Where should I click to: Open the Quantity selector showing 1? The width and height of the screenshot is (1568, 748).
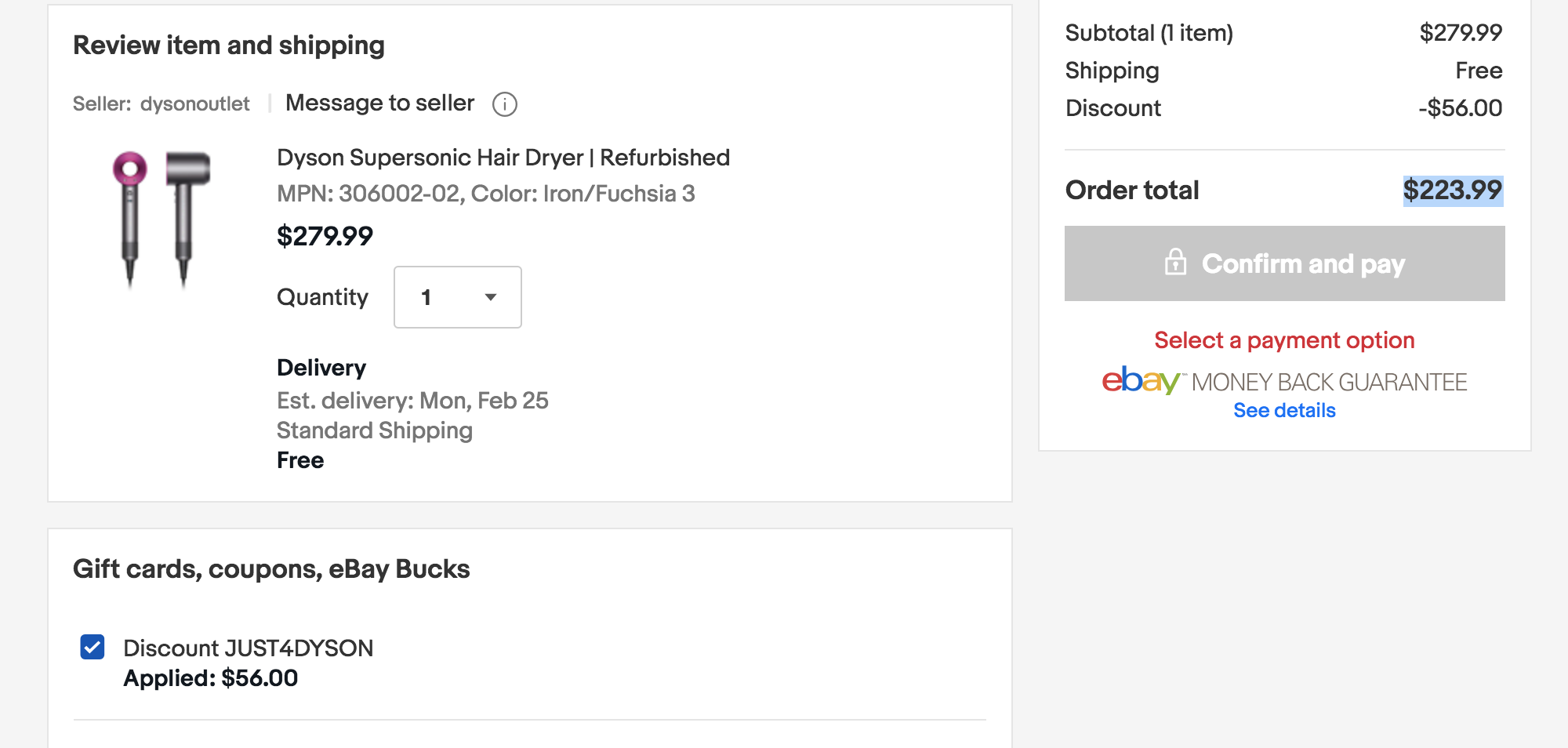pyautogui.click(x=457, y=297)
